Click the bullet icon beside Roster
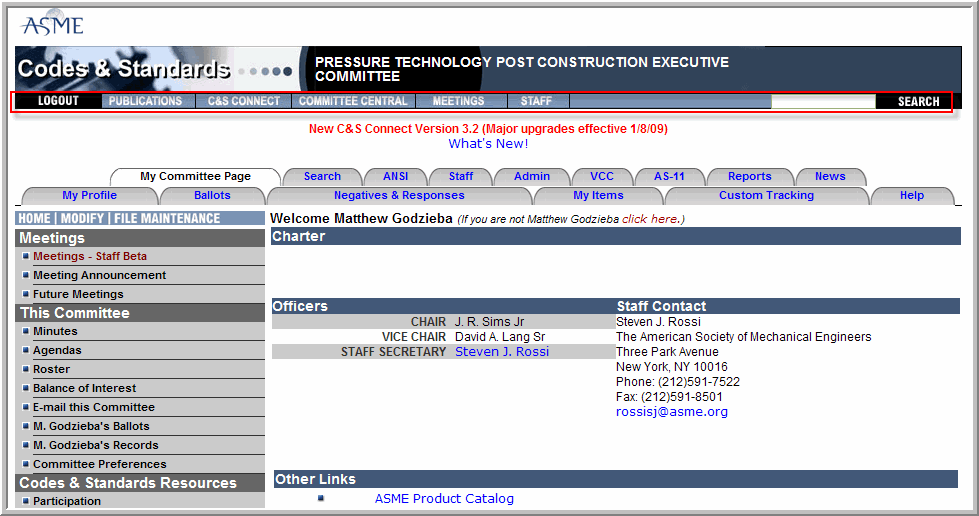This screenshot has height=516, width=979. pos(26,369)
